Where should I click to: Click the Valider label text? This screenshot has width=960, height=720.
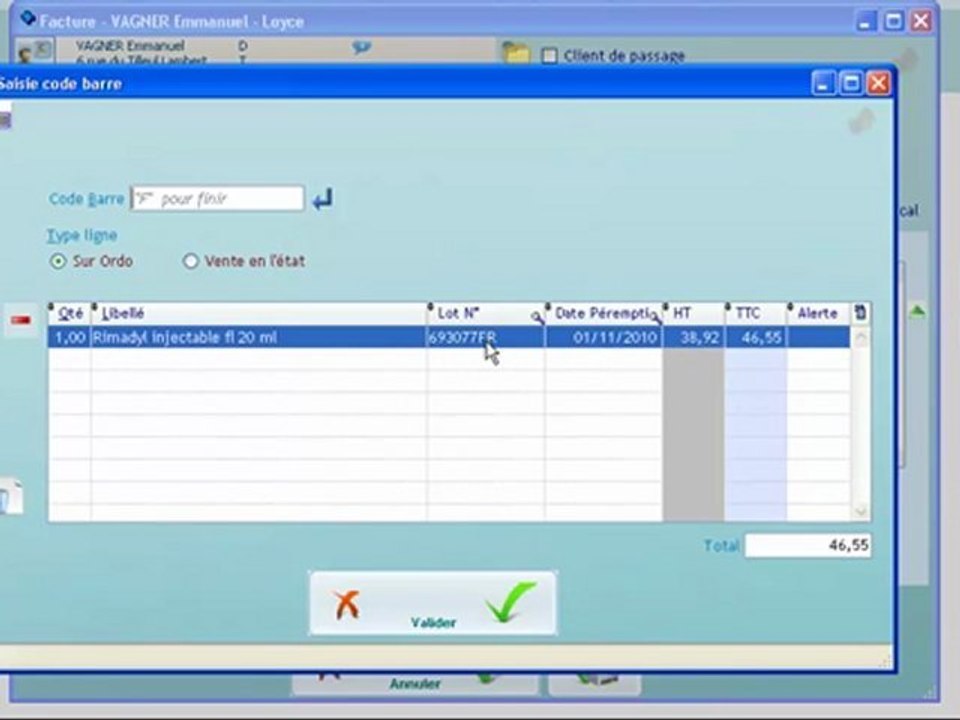433,623
